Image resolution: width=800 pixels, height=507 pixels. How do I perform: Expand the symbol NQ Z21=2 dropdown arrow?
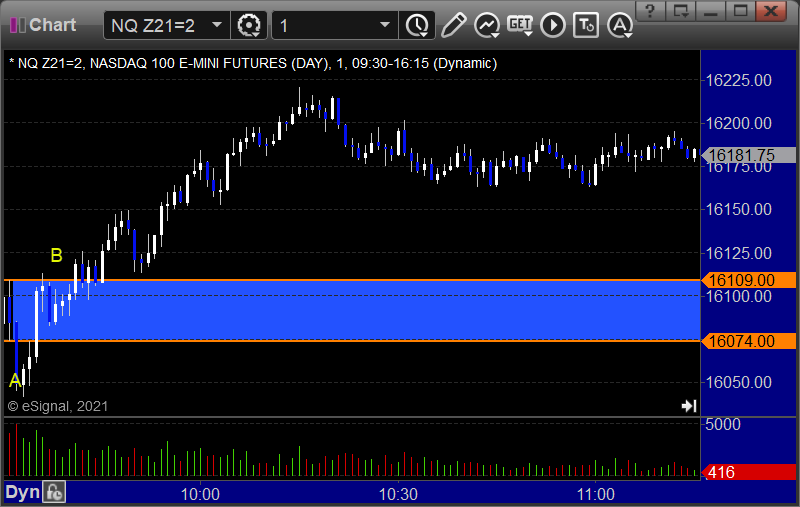[x=217, y=24]
